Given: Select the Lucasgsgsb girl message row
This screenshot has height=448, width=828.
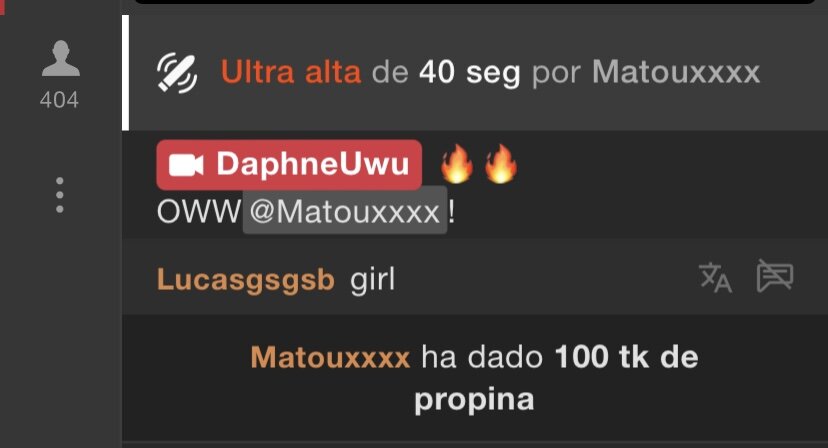Looking at the screenshot, I should coord(475,277).
